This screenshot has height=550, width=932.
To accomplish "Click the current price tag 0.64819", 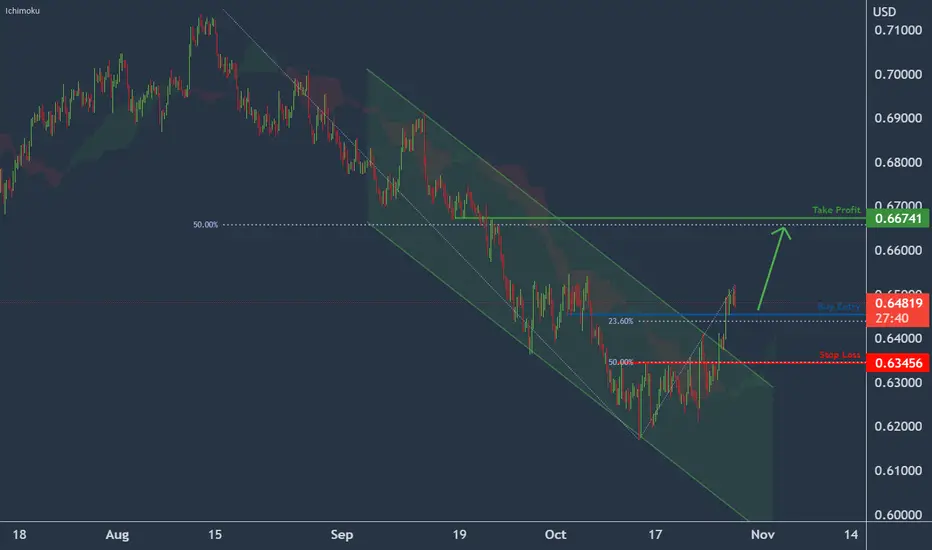I will (898, 303).
